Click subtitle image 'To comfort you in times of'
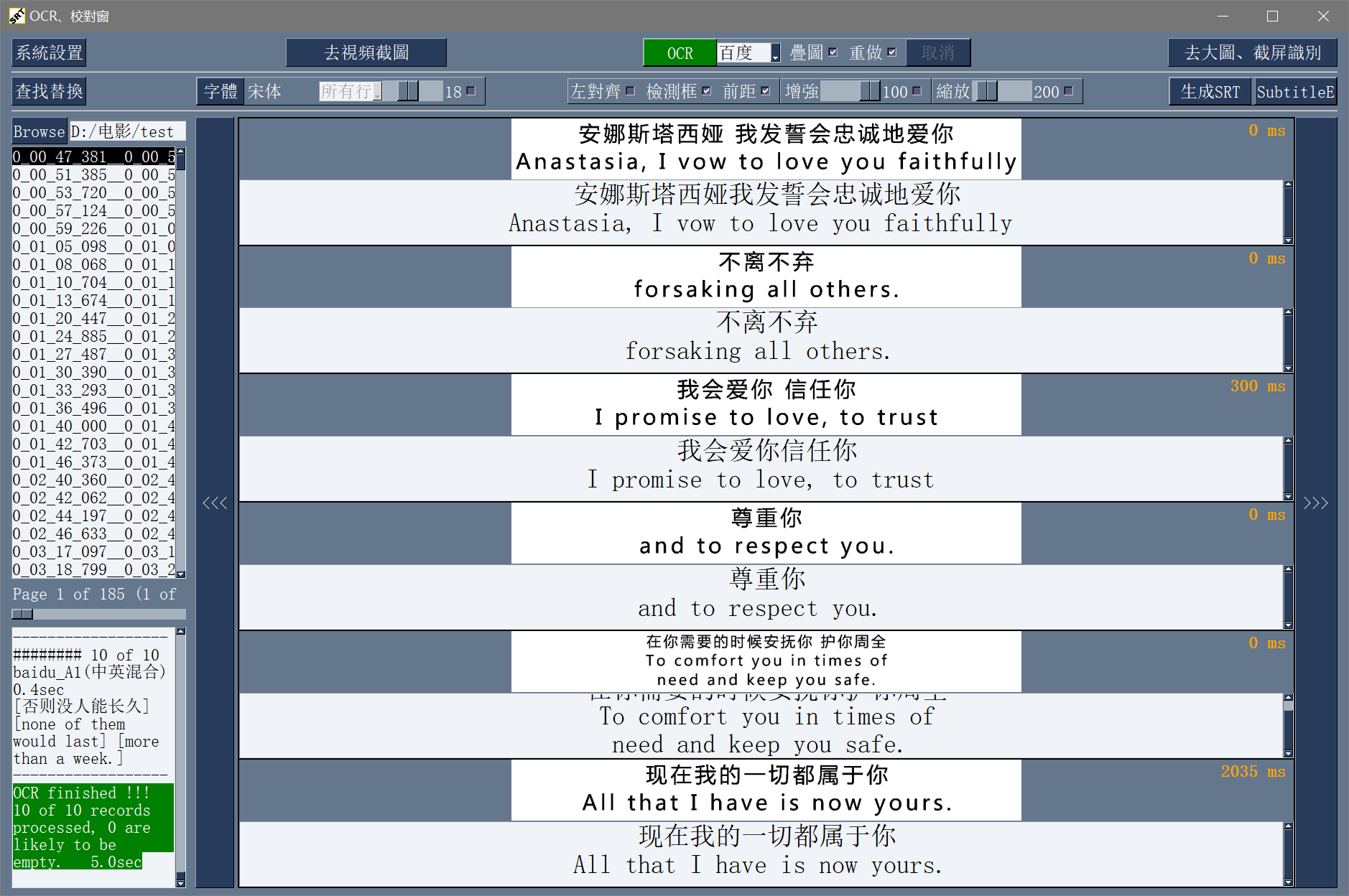This screenshot has height=896, width=1349. (x=766, y=661)
